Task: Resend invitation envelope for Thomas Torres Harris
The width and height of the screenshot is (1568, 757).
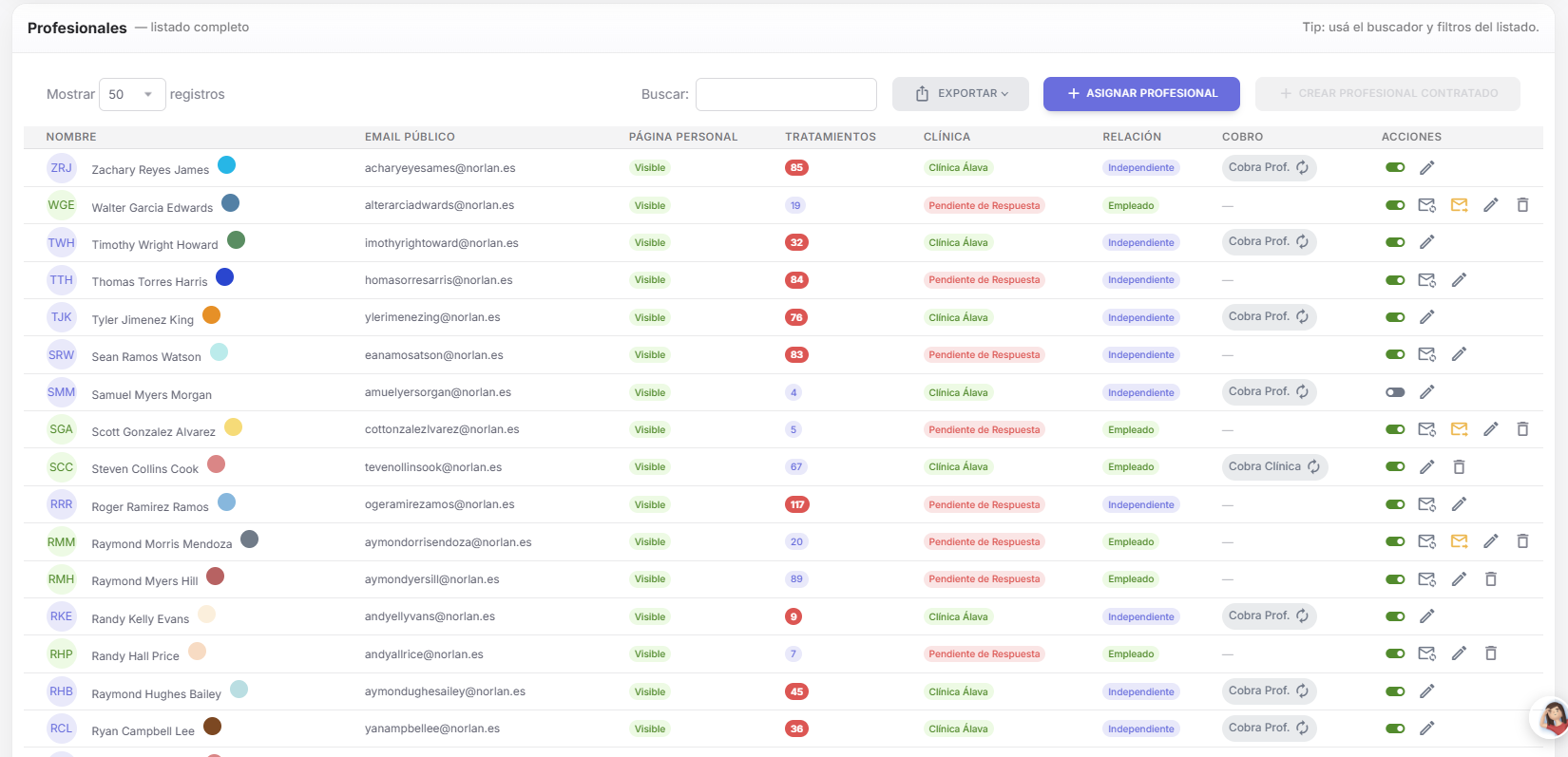Action: pos(1426,280)
